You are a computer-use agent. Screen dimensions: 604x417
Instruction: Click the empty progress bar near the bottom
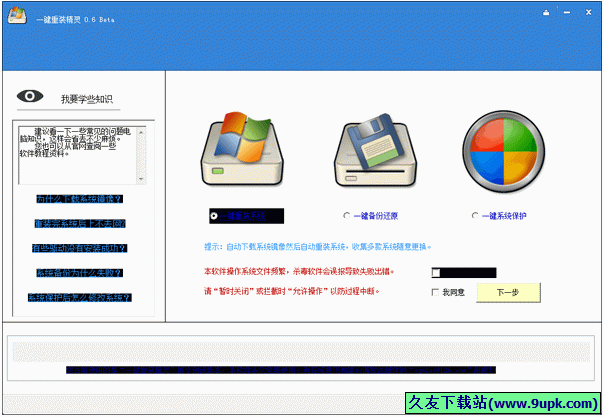(x=301, y=352)
